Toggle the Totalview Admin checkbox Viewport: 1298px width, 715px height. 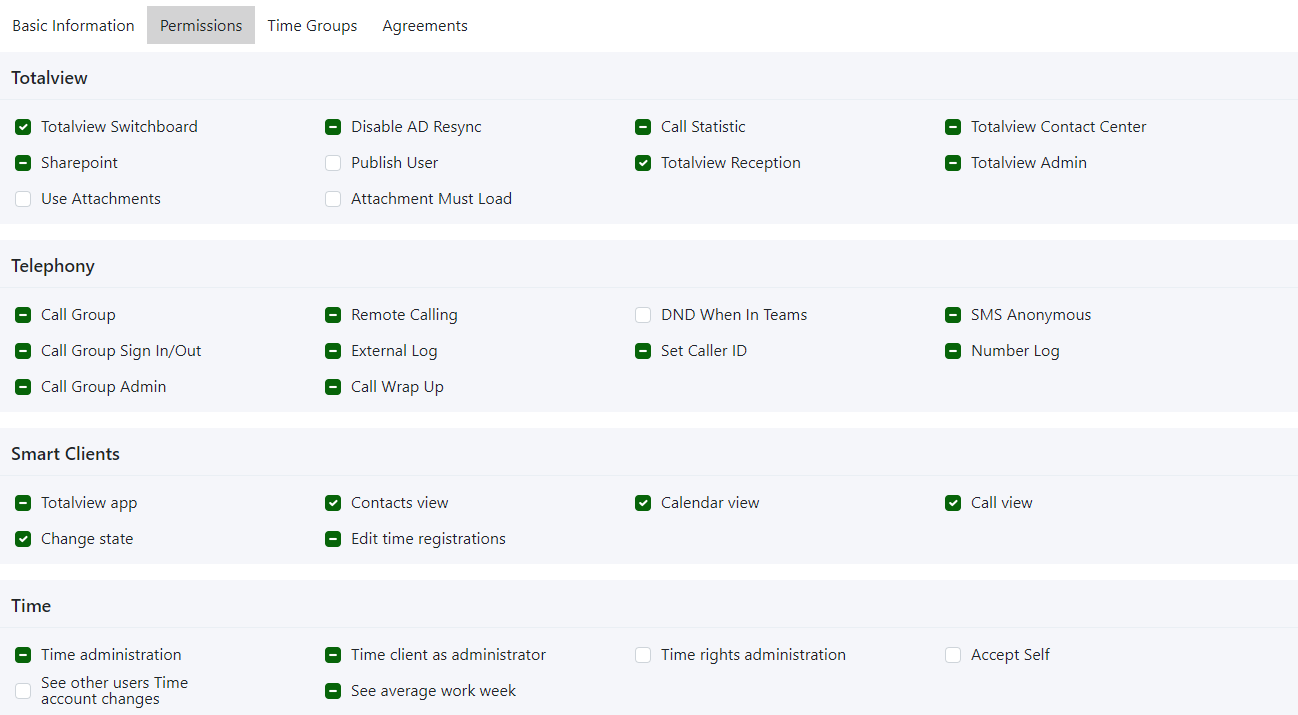(953, 163)
